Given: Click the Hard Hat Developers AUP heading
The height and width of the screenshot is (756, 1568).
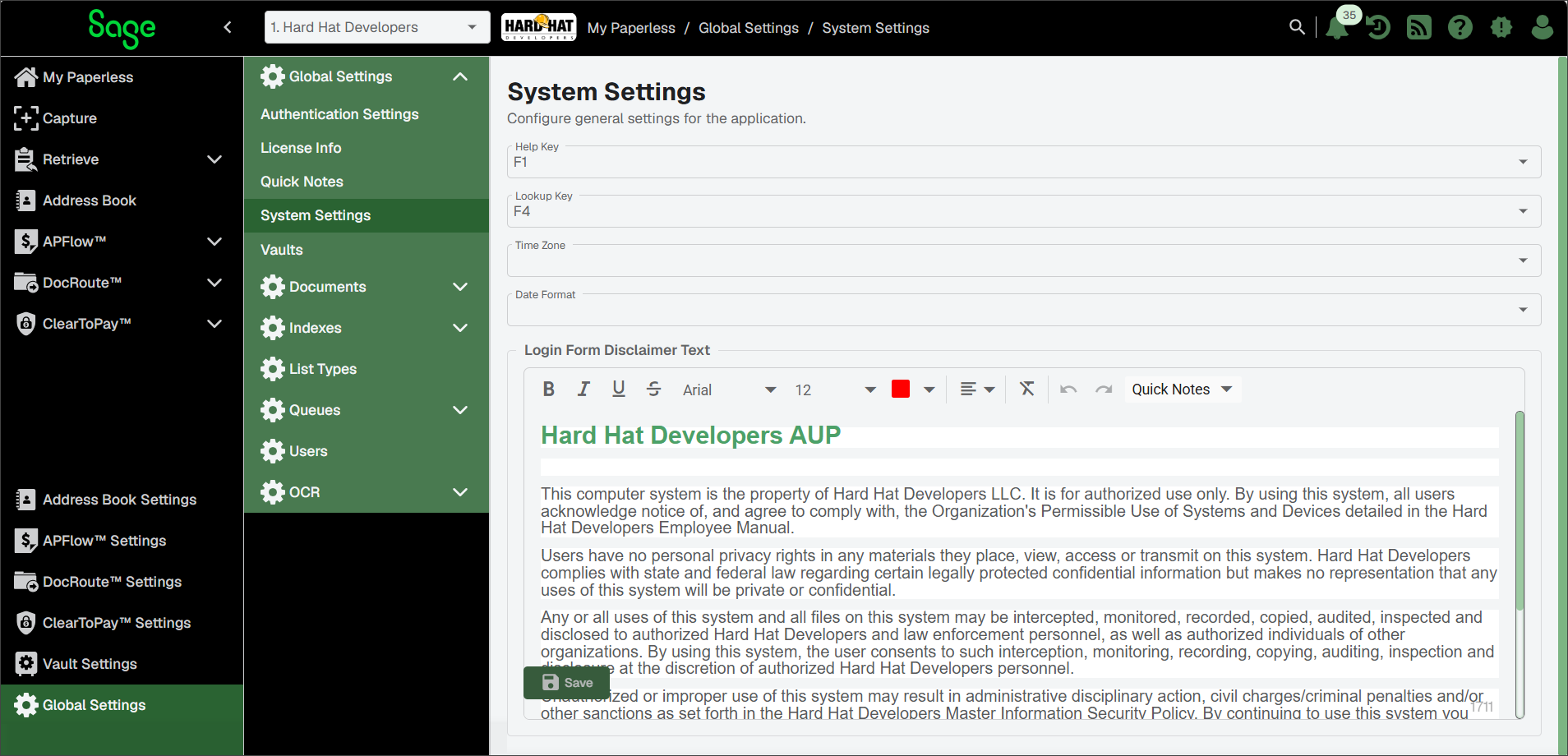Looking at the screenshot, I should point(690,435).
